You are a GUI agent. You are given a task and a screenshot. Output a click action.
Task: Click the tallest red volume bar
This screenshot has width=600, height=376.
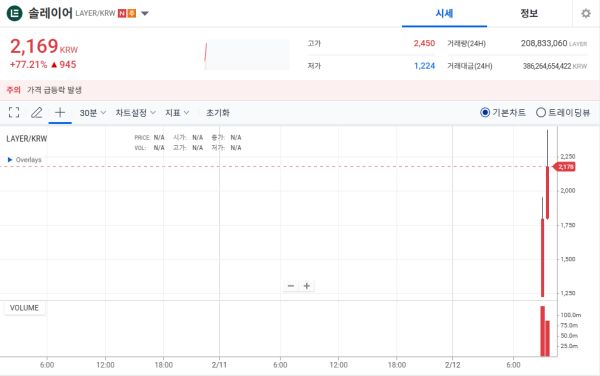pyautogui.click(x=542, y=331)
